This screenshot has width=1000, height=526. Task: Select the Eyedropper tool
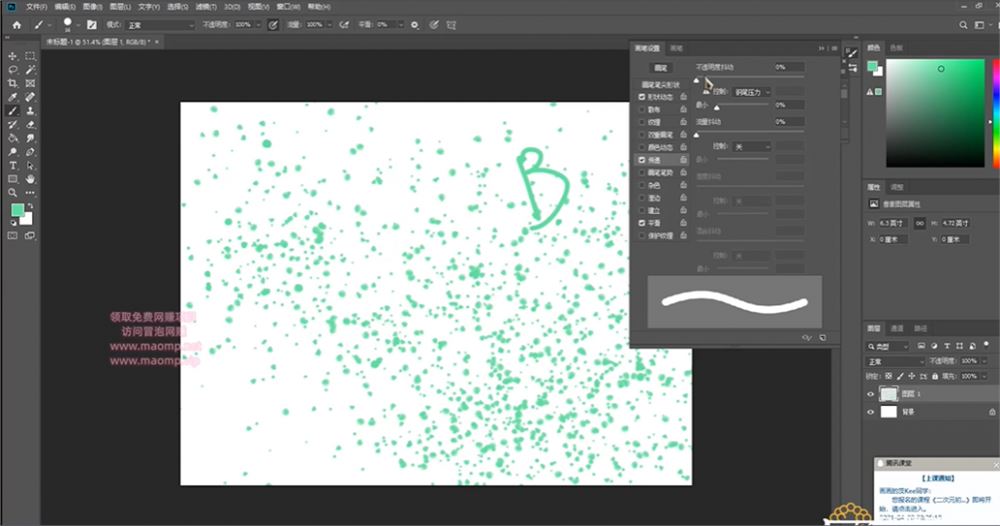coord(12,98)
